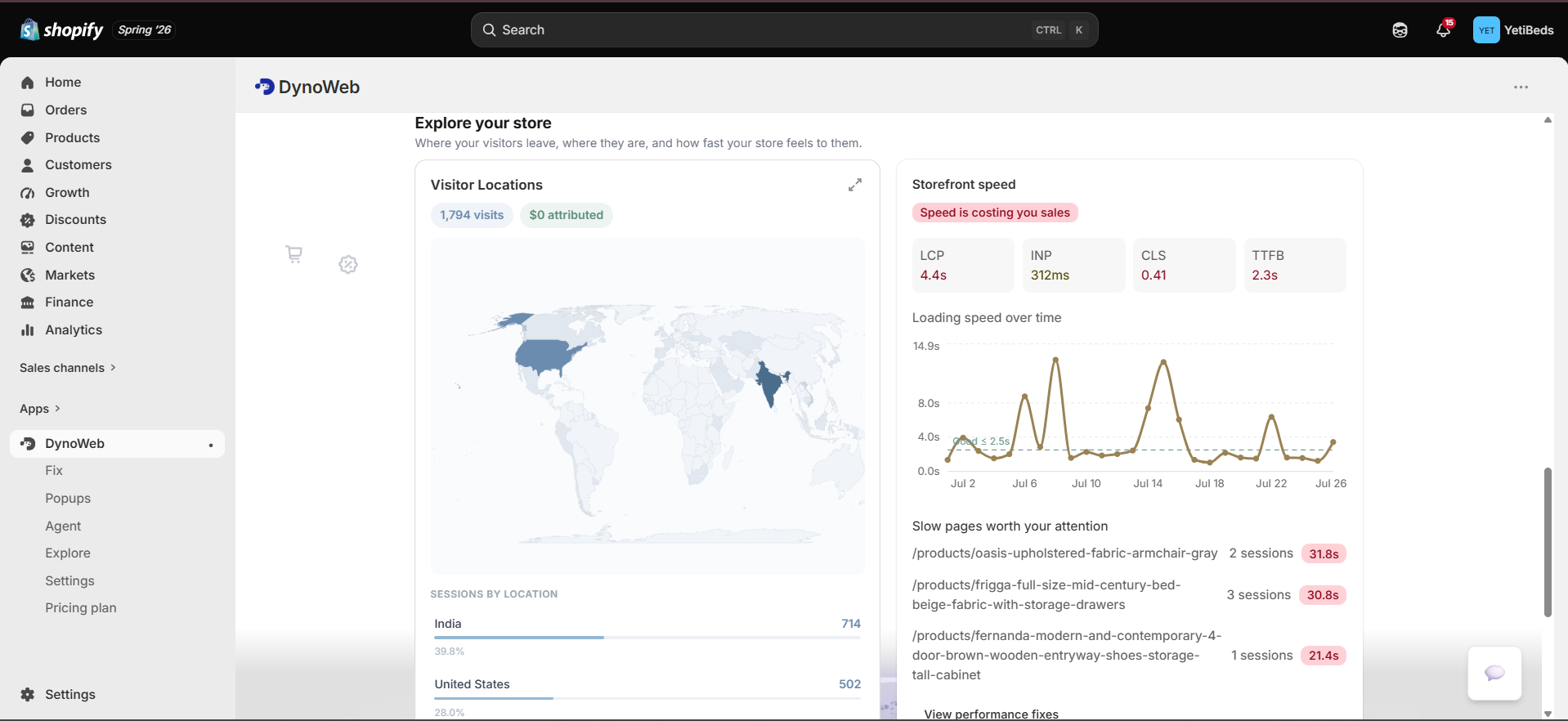
Task: Click the Markets globe icon
Action: coord(28,275)
